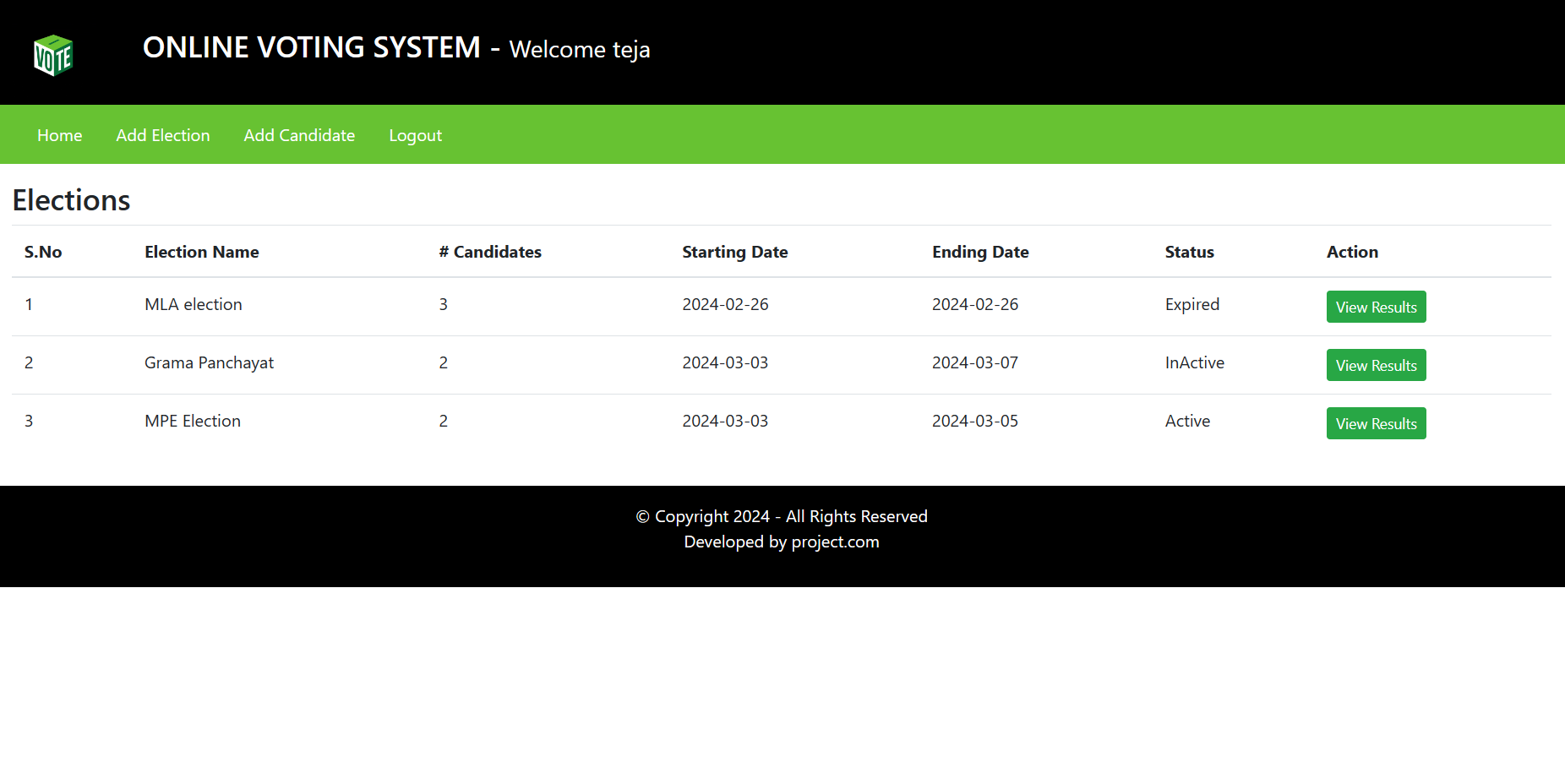View Results for MLA election
The width and height of the screenshot is (1565, 784).
(x=1376, y=307)
